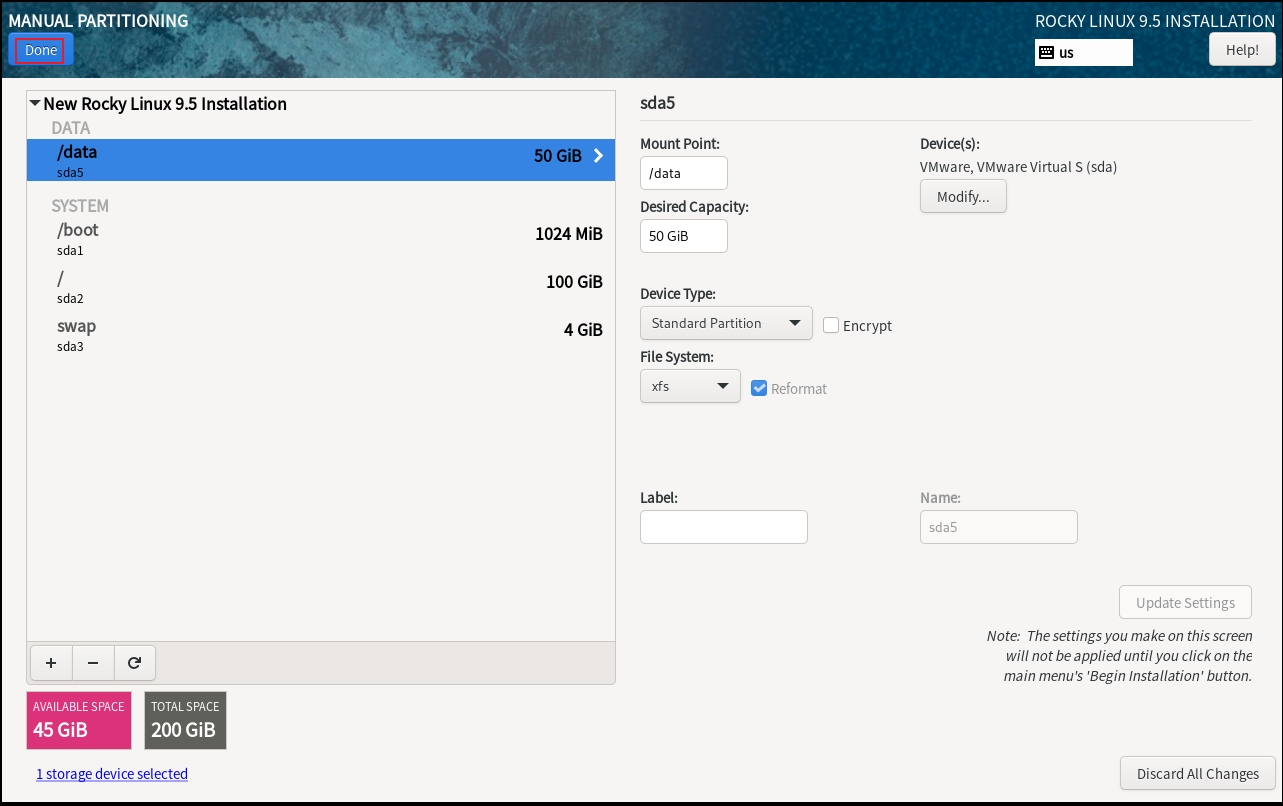Click the Available Space 45 GiB box
The image size is (1283, 806).
click(79, 720)
